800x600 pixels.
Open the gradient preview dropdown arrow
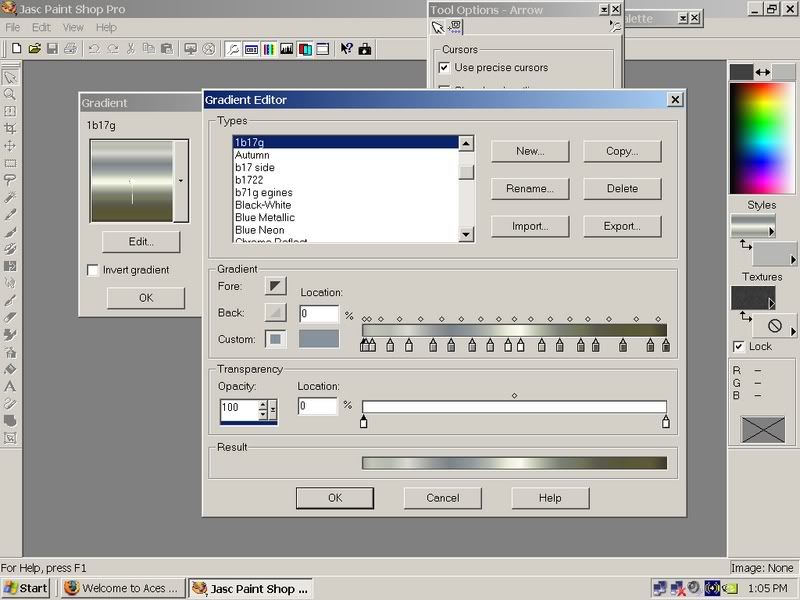(x=181, y=181)
